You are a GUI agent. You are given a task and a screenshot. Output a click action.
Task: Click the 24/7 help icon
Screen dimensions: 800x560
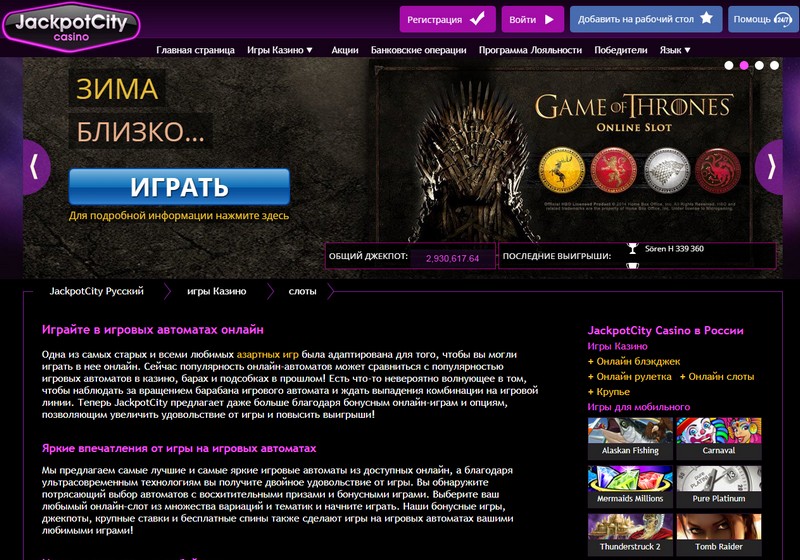click(782, 19)
